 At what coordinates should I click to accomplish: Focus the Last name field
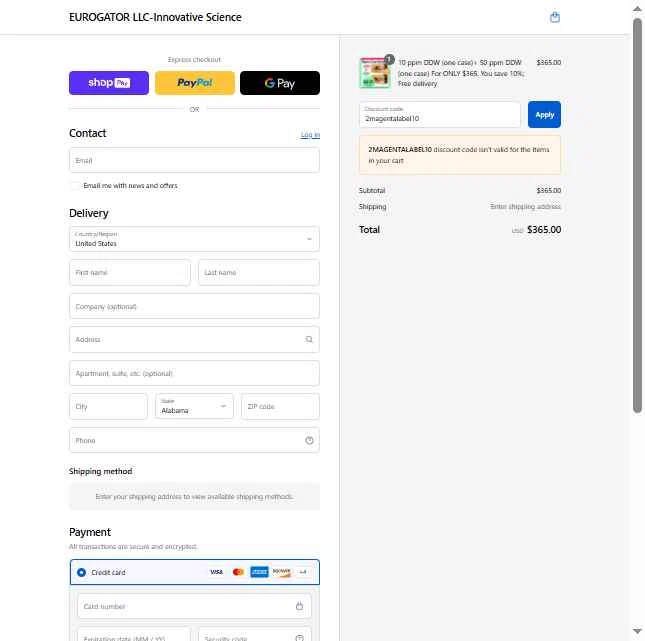259,272
